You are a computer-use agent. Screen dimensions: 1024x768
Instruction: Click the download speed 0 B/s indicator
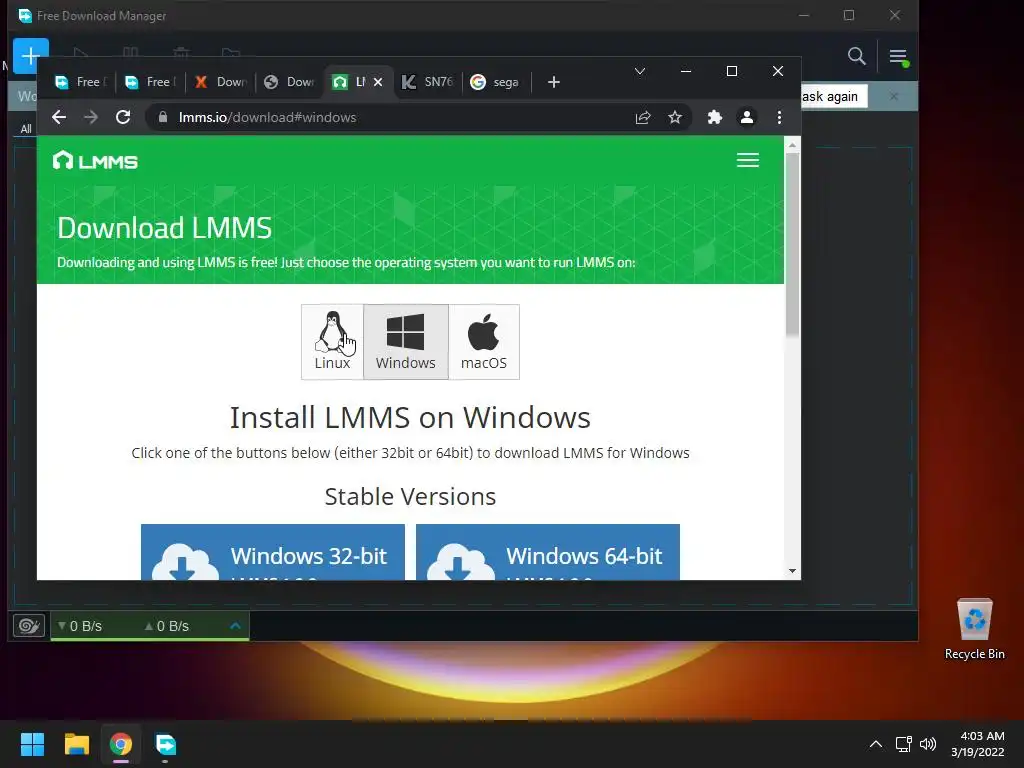(x=80, y=626)
